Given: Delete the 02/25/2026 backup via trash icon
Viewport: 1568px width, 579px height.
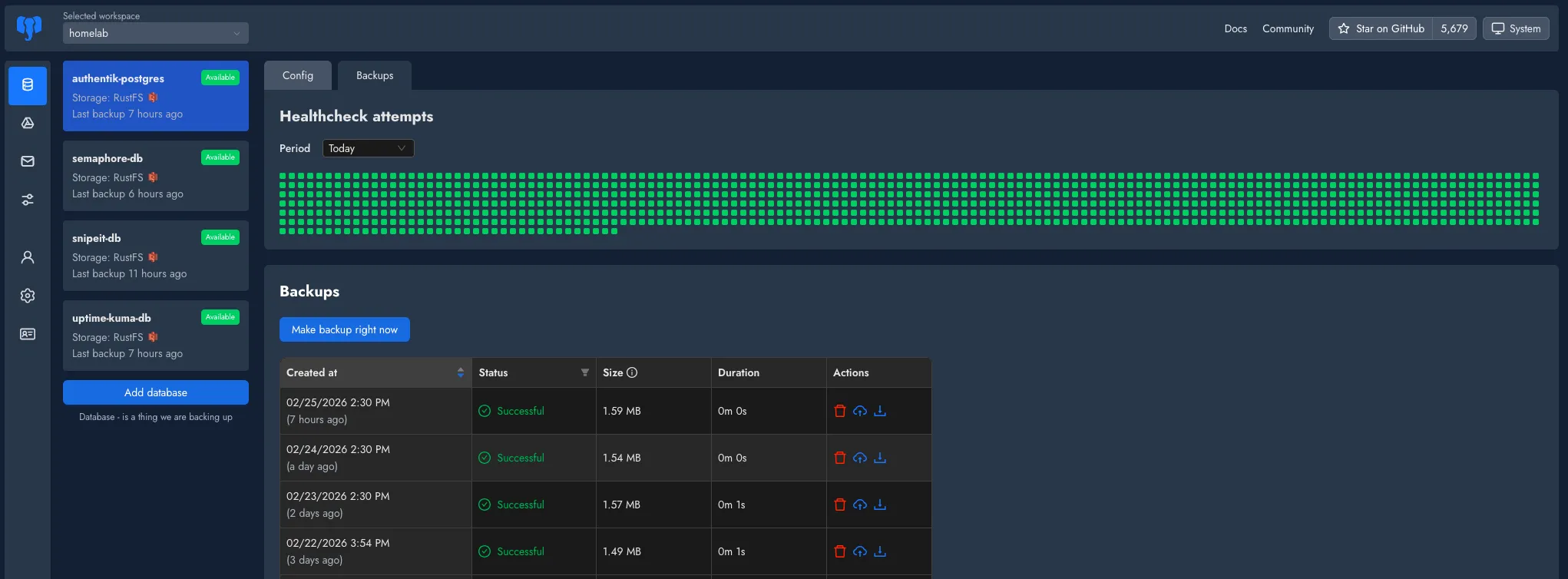Looking at the screenshot, I should pyautogui.click(x=839, y=411).
